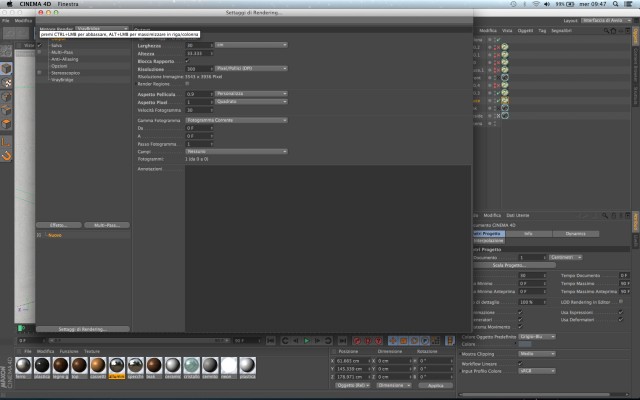Open the Apple menu

[9, 4]
